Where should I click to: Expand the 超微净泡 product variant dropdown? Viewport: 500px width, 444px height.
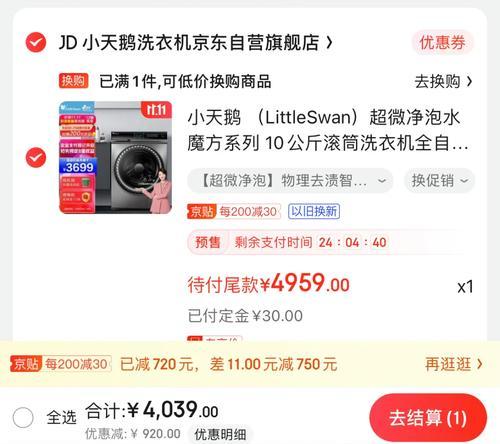[290, 181]
